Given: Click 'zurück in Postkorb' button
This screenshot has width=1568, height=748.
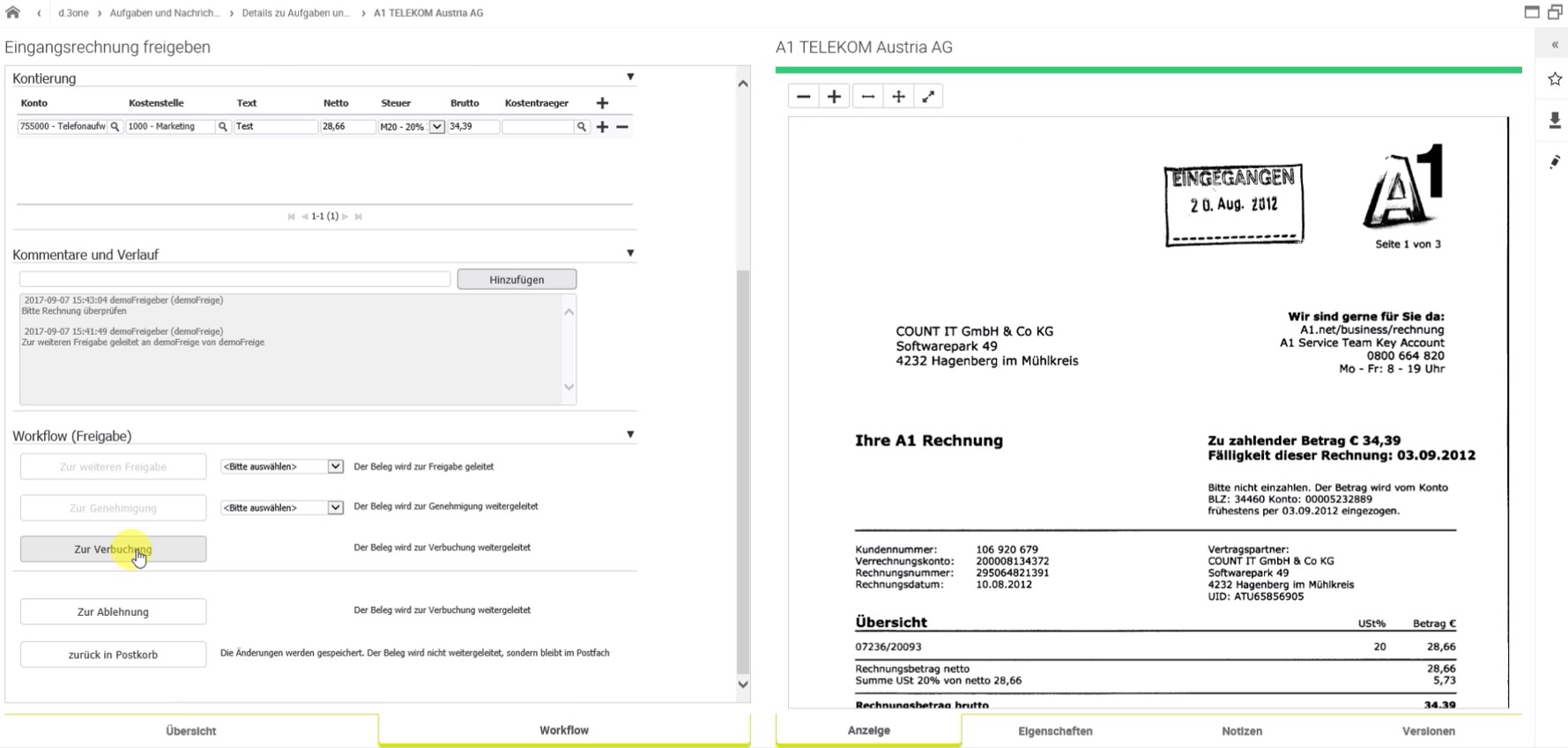Looking at the screenshot, I should pos(113,655).
